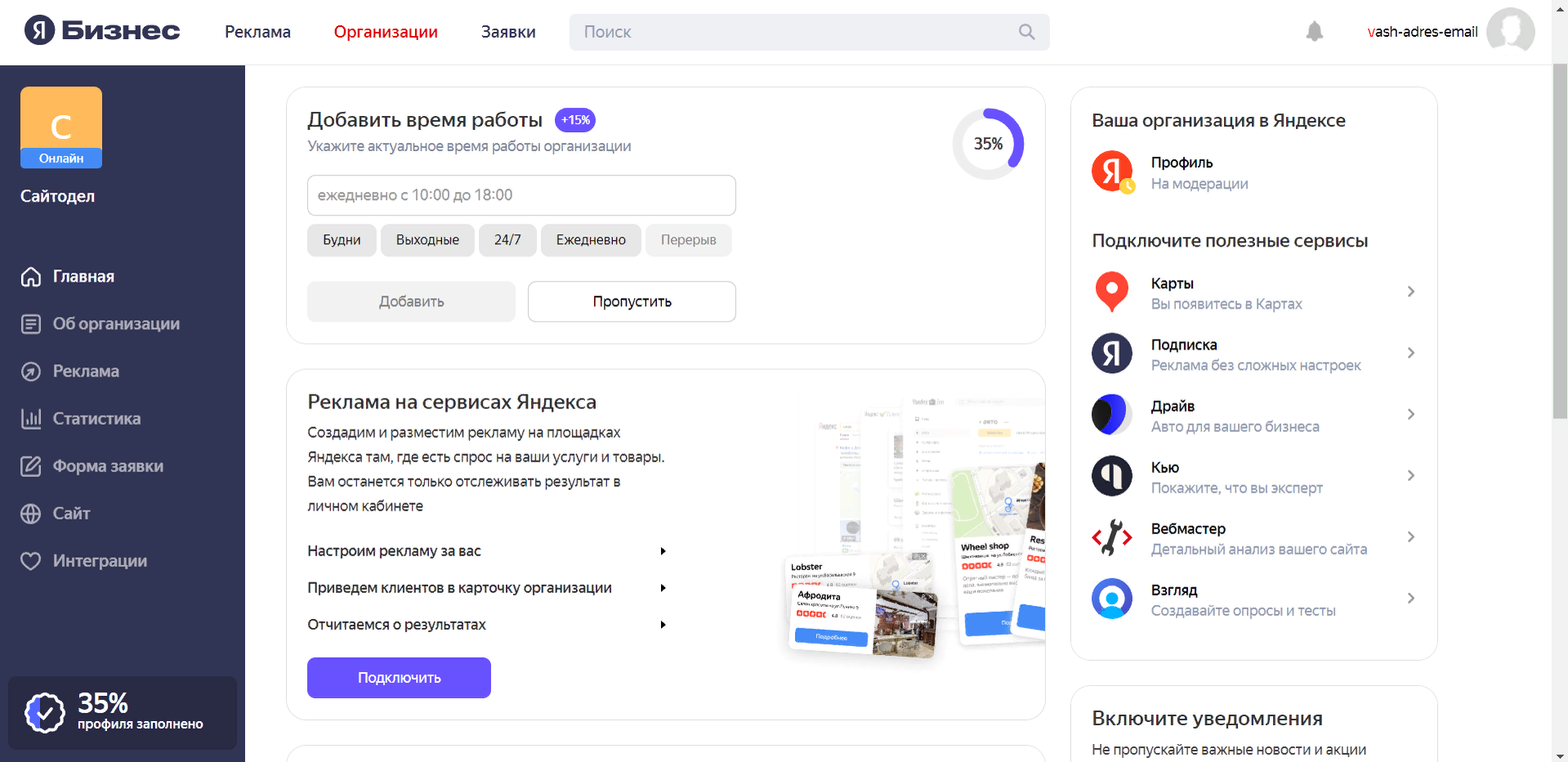Expand Настроим рекламу за вас

[x=487, y=551]
